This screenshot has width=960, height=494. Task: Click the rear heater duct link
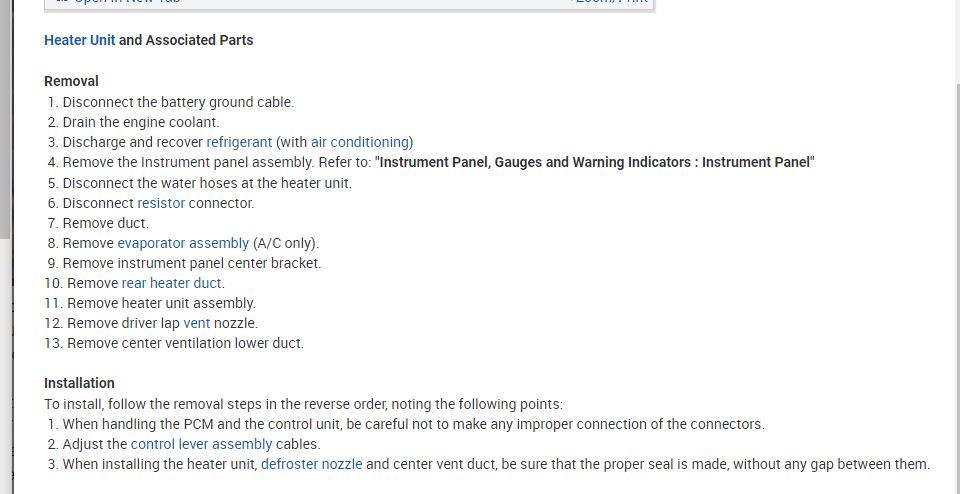[x=172, y=283]
